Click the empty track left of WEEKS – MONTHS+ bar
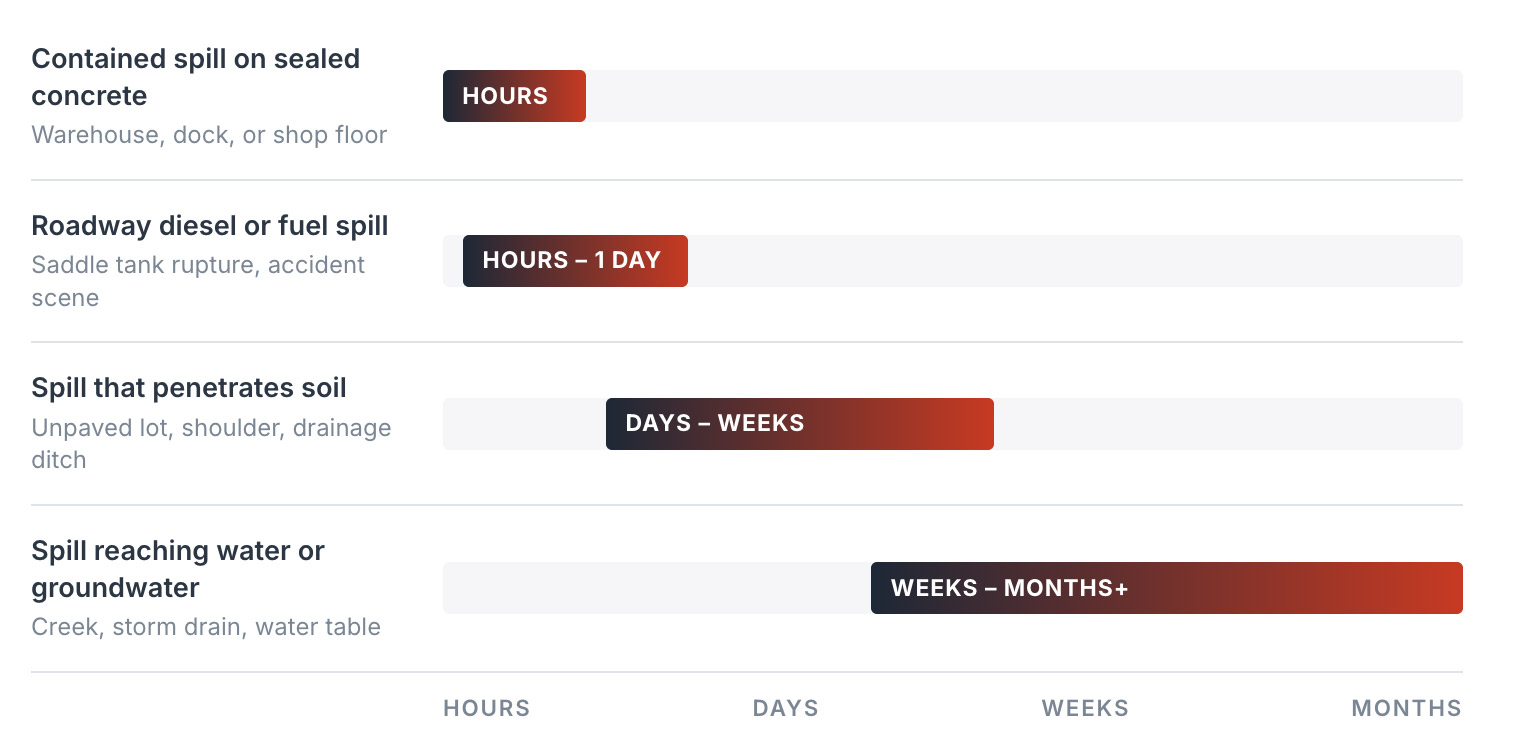 click(657, 588)
